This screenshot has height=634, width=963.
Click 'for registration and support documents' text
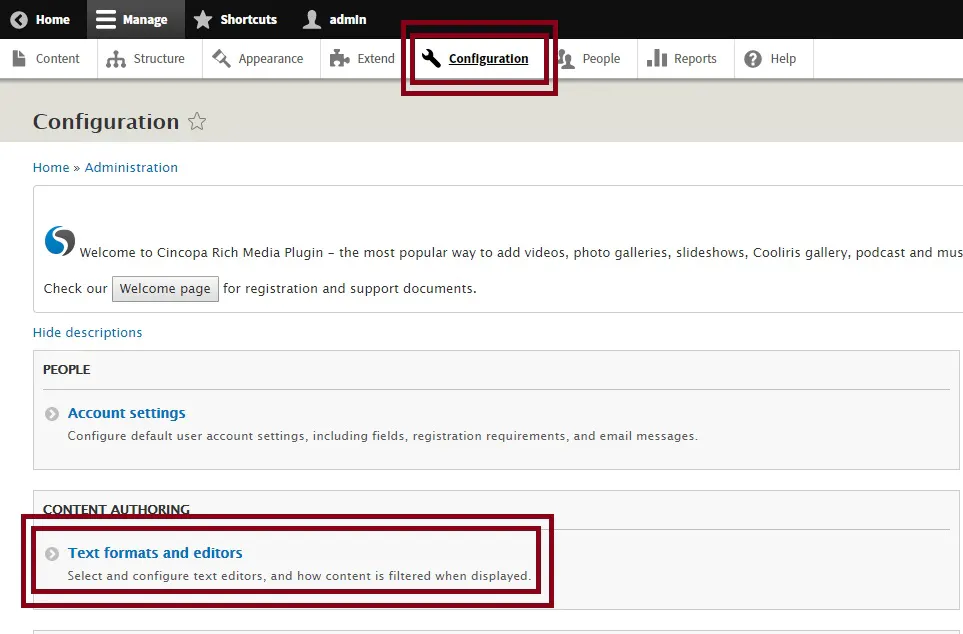(349, 289)
